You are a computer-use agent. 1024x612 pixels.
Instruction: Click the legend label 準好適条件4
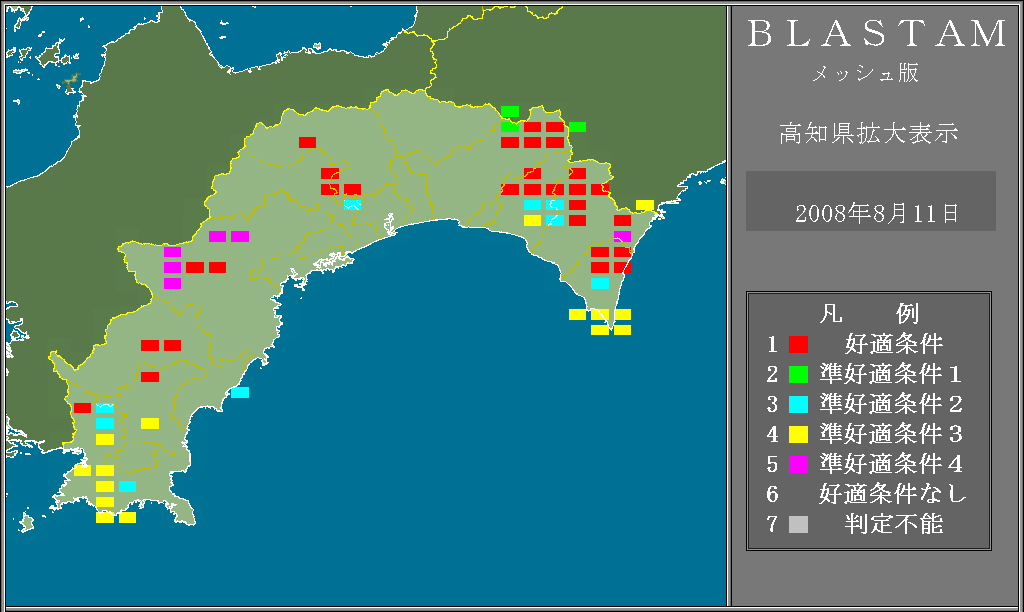tap(891, 464)
